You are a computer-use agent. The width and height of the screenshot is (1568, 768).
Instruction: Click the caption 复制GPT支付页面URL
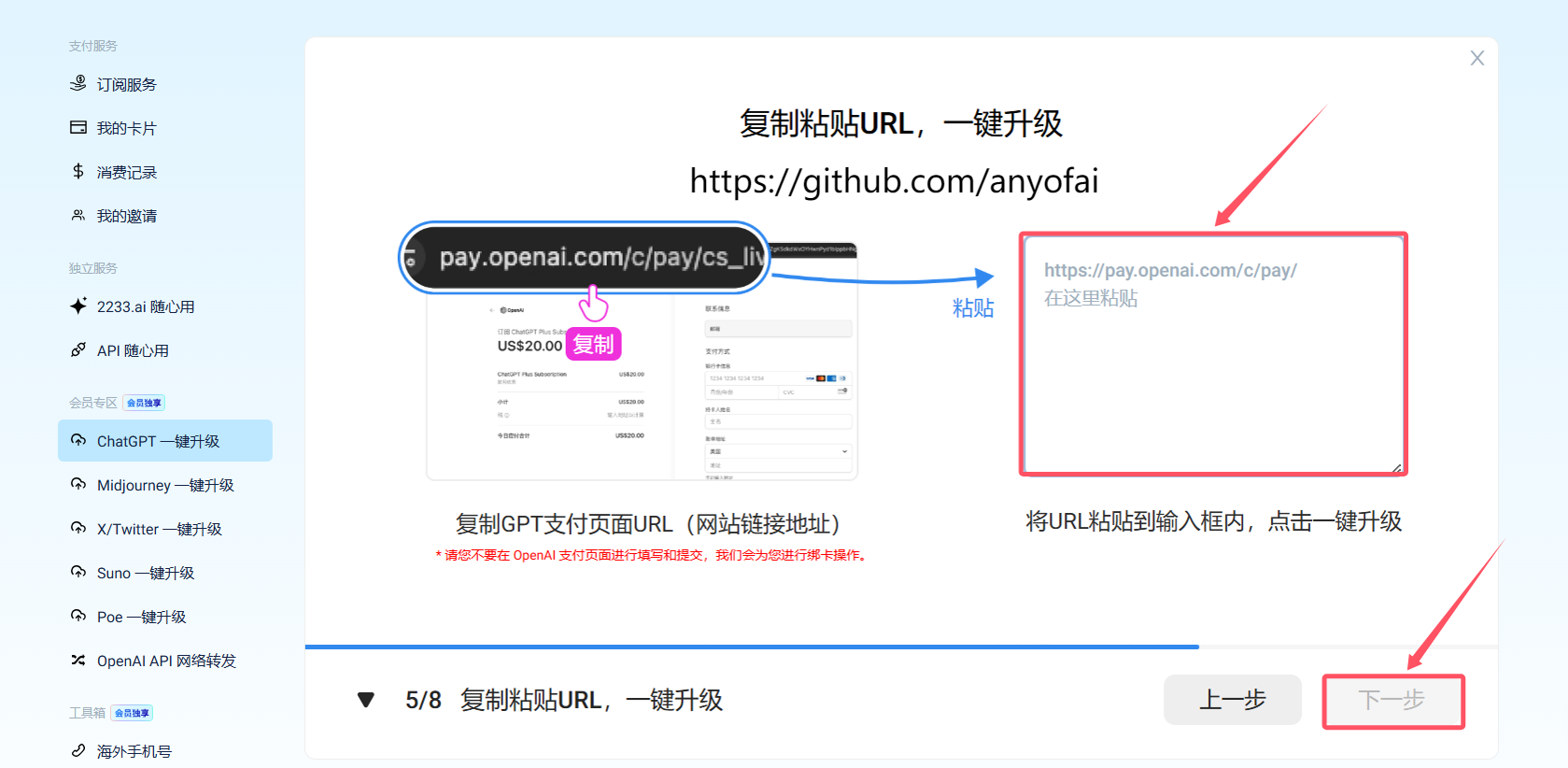648,523
